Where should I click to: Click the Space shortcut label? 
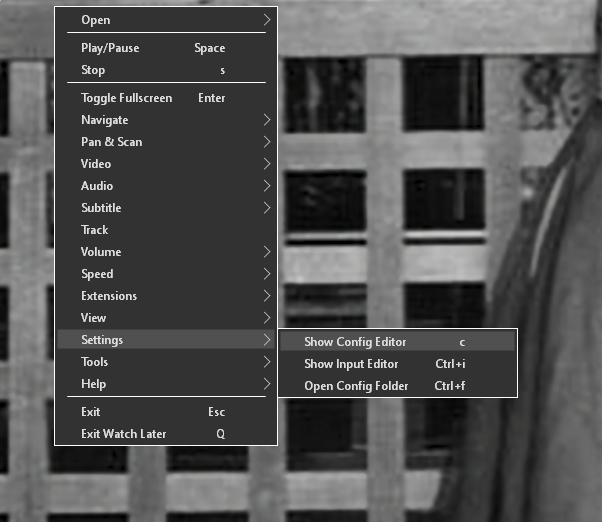click(210, 48)
